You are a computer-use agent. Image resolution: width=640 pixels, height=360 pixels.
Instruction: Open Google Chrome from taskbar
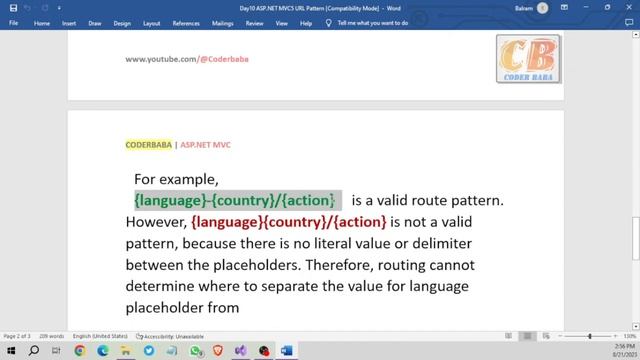click(x=80, y=351)
